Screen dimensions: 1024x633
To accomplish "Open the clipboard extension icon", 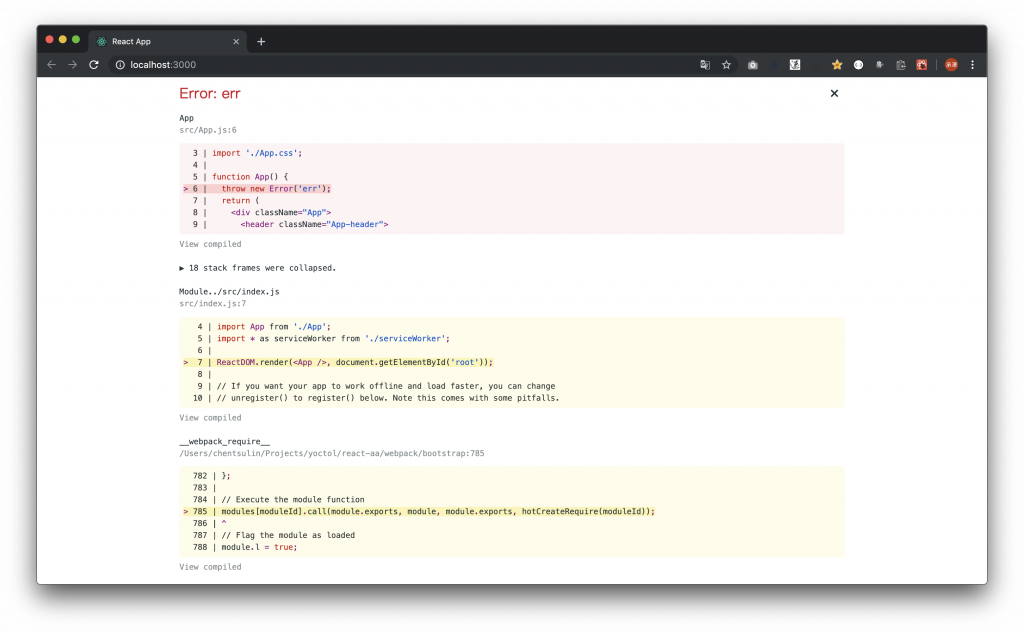I will coord(901,65).
